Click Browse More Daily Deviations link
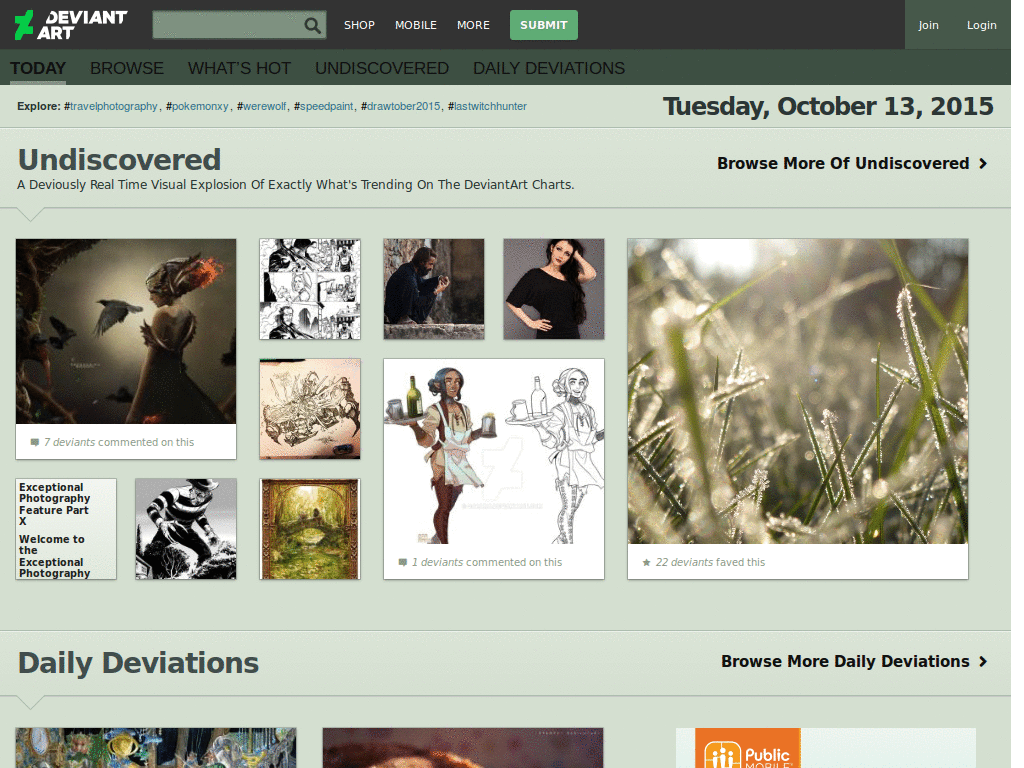 [845, 662]
